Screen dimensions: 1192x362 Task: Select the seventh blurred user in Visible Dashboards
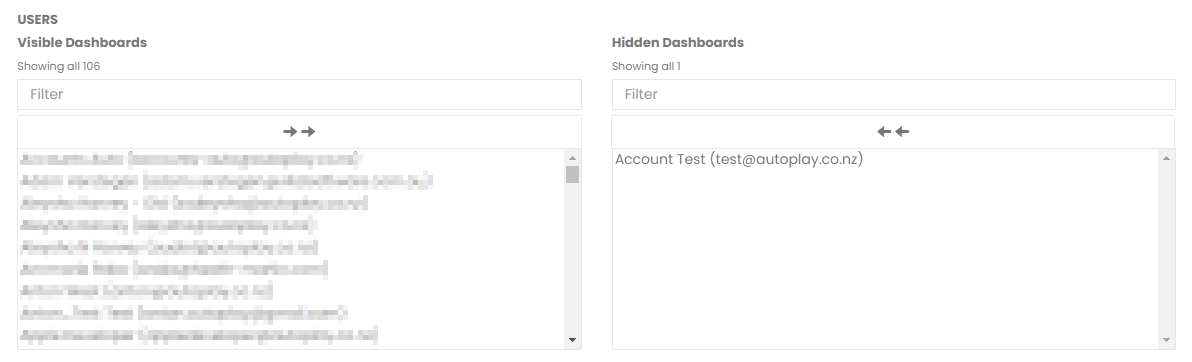[146, 291]
